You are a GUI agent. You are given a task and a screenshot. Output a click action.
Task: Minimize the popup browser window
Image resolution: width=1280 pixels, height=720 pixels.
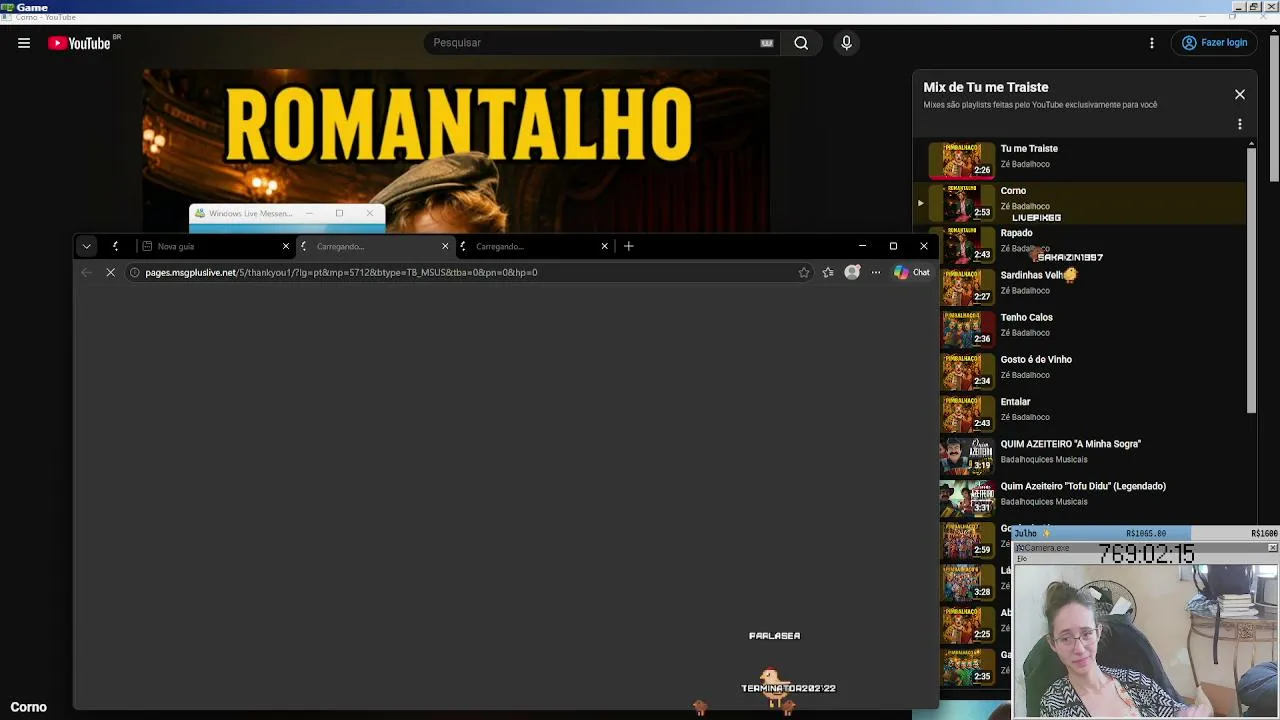tap(862, 246)
